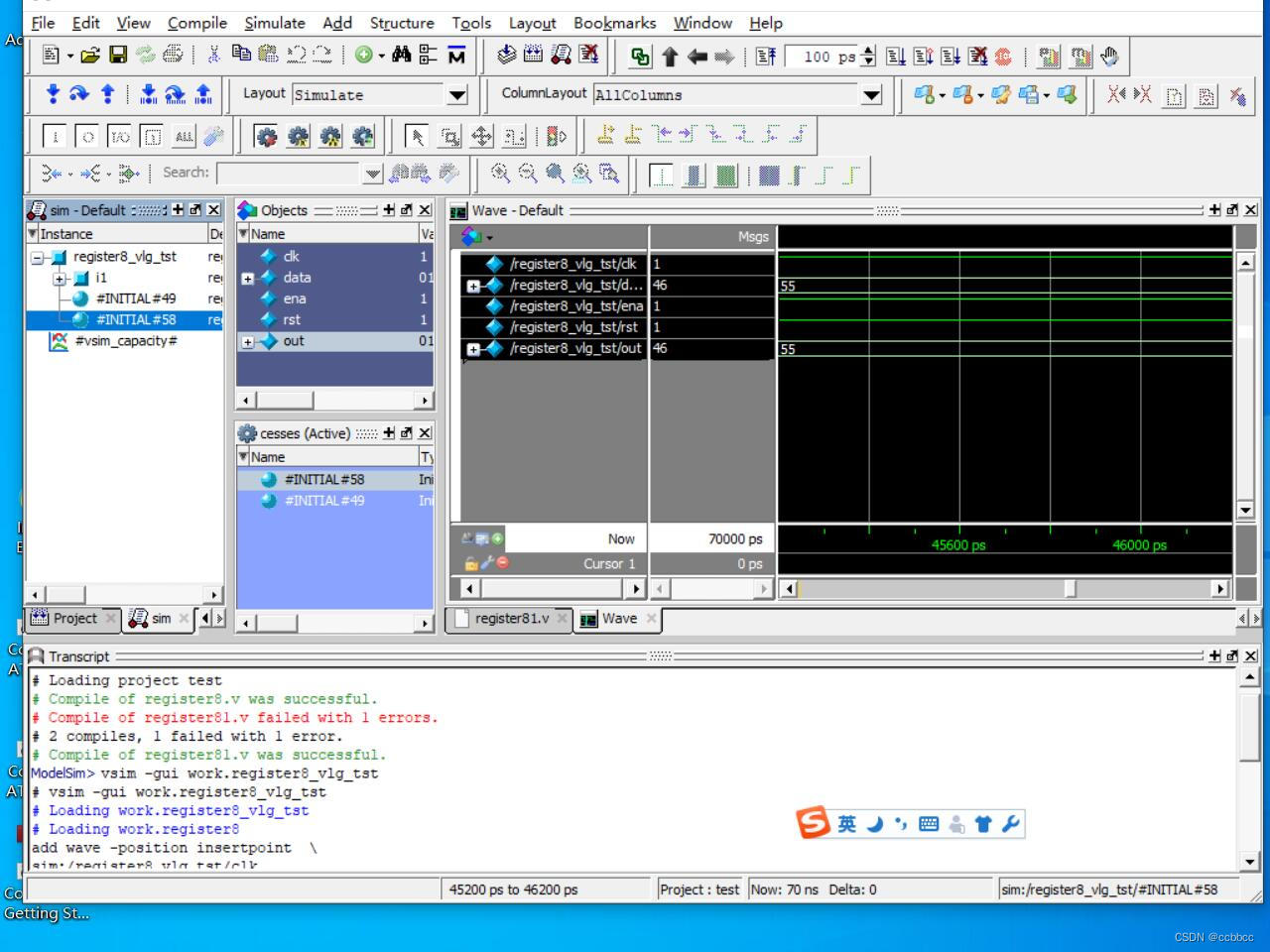Open the New file dropdown arrow
The width and height of the screenshot is (1270, 952).
pos(69,57)
